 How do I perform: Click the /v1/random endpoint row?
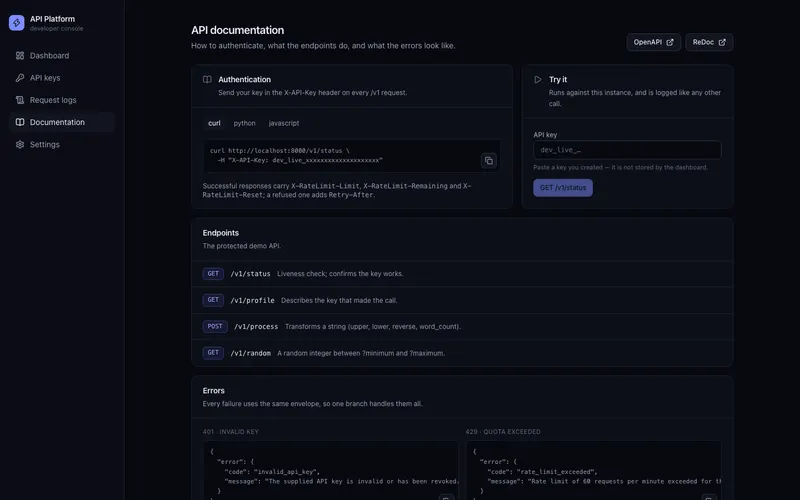click(x=462, y=353)
